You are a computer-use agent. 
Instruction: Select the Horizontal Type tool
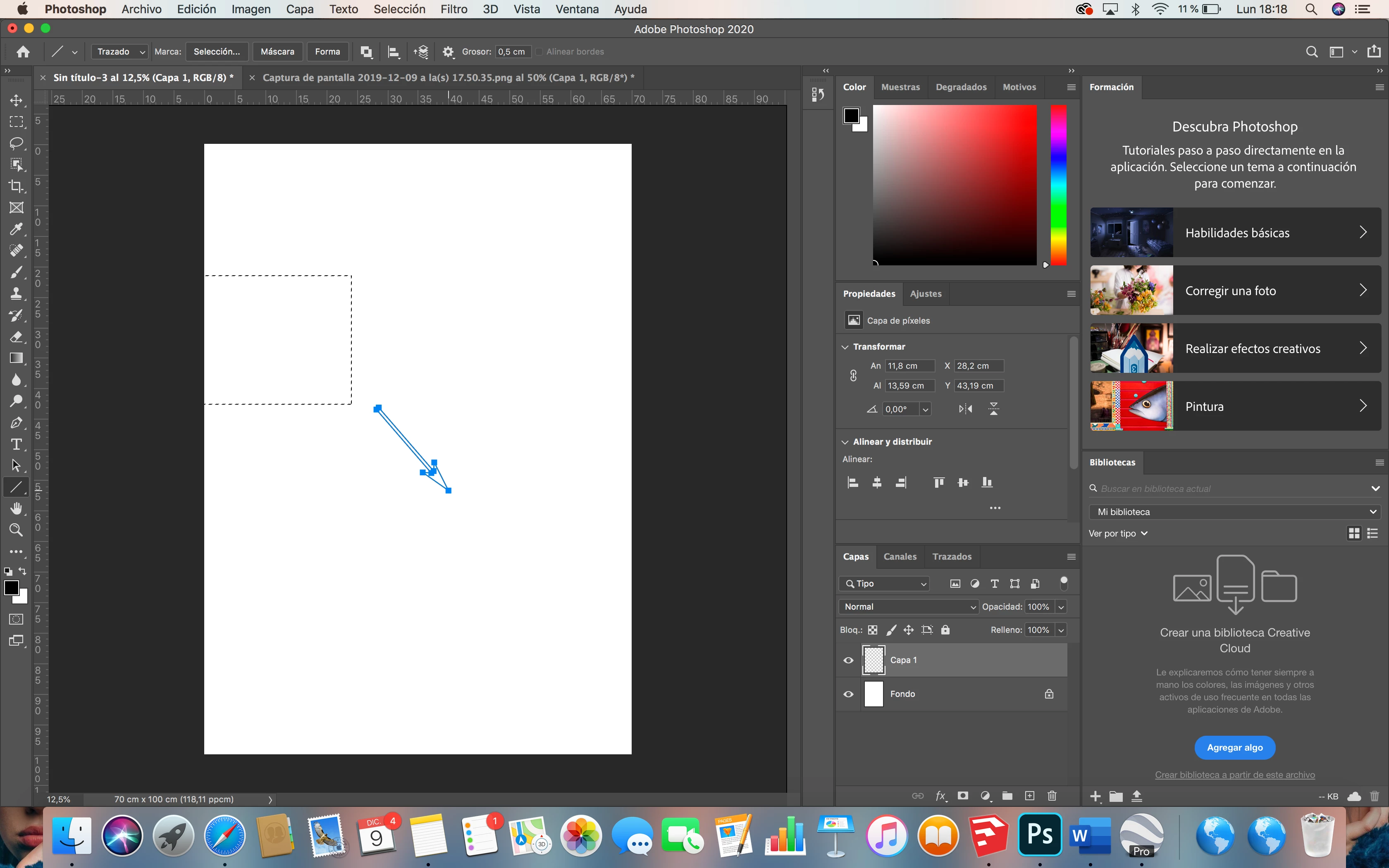16,444
